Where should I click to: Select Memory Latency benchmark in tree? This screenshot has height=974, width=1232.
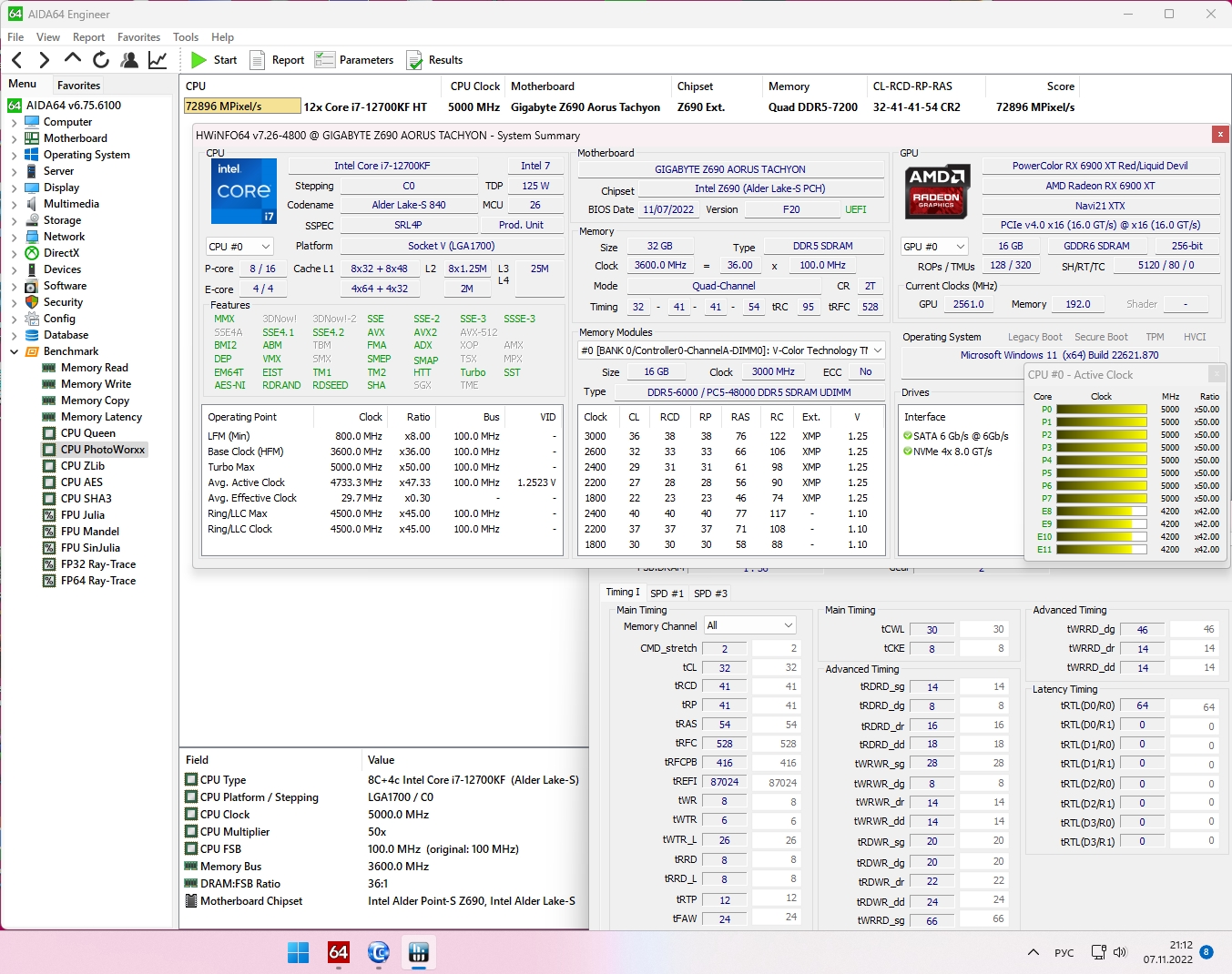(x=101, y=417)
